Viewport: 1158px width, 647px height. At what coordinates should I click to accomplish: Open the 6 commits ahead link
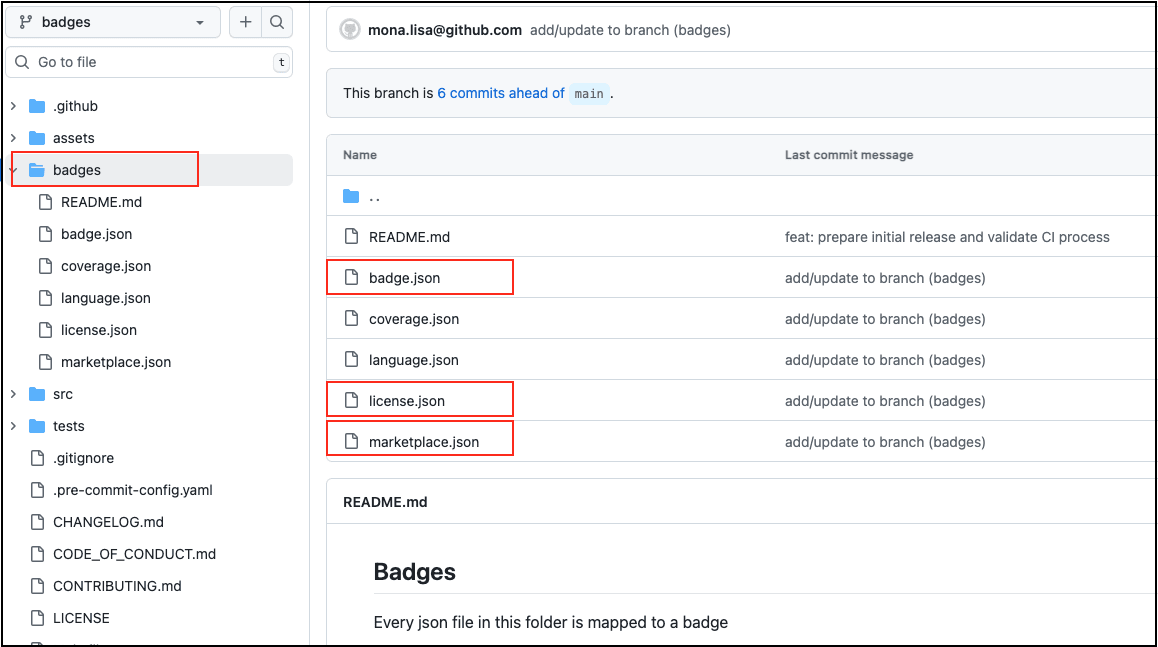pyautogui.click(x=501, y=93)
